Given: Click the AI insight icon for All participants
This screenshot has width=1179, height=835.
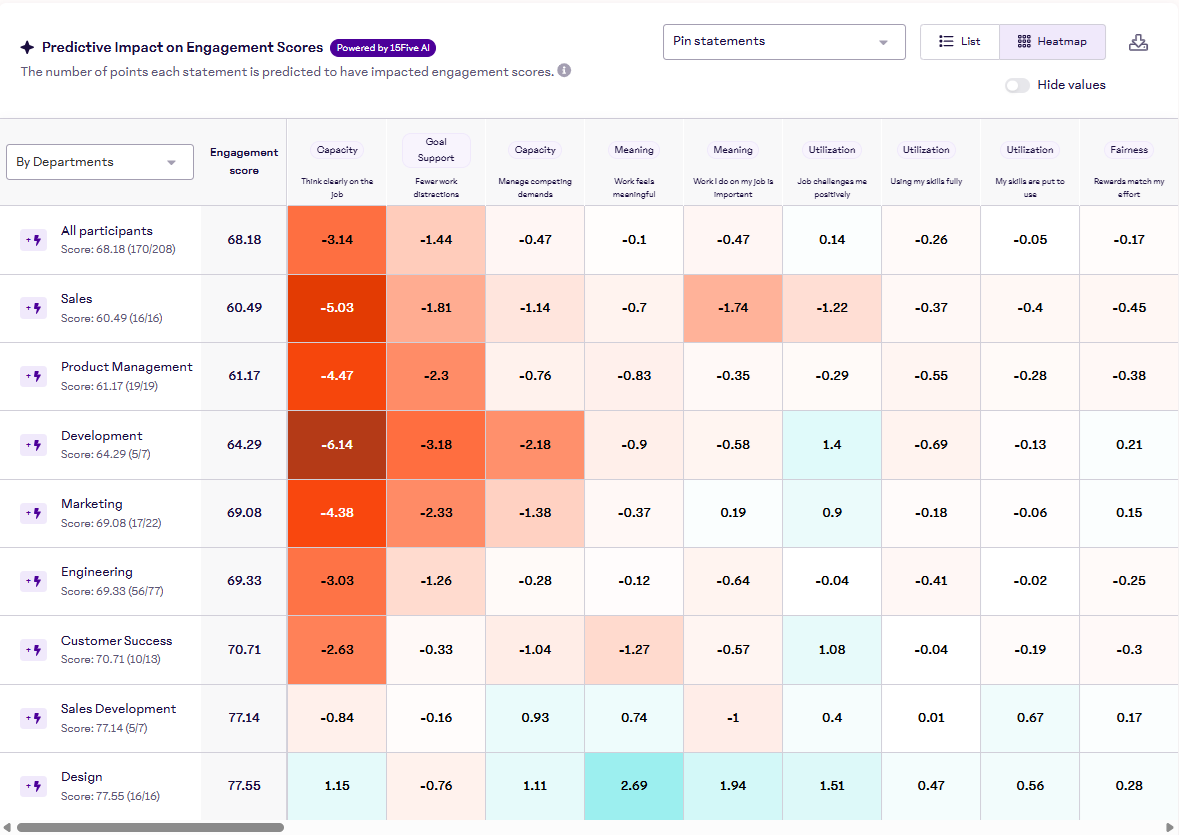Looking at the screenshot, I should (x=33, y=240).
